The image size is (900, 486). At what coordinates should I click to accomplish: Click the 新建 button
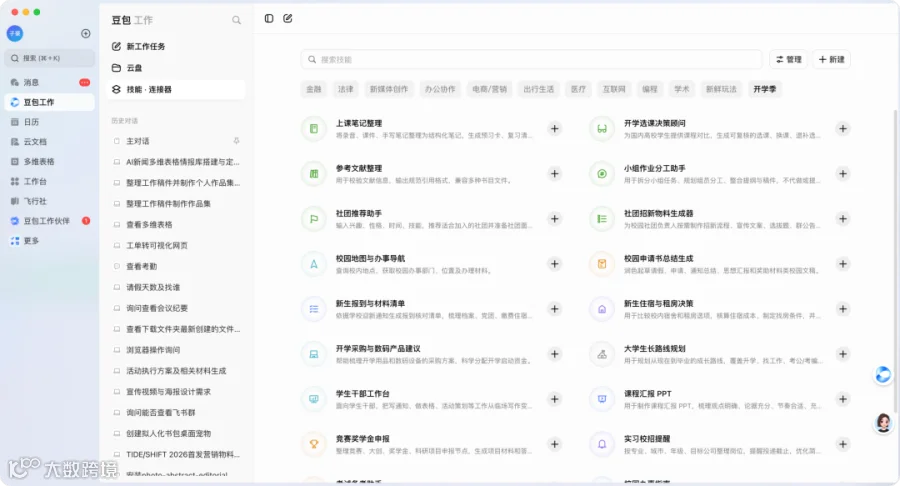coord(831,59)
